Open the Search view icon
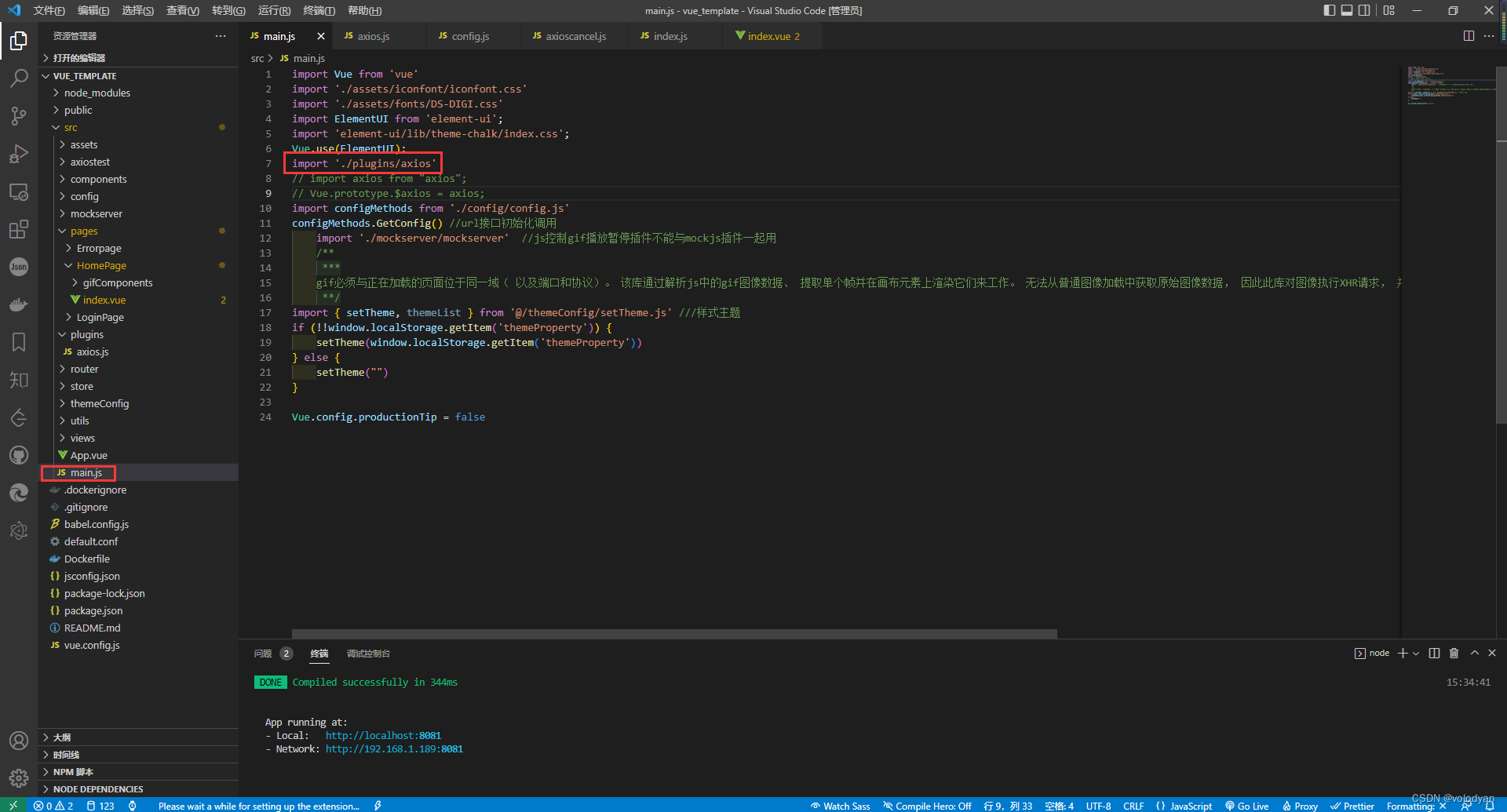Screen dimensions: 1507x812 pyautogui.click(x=19, y=78)
